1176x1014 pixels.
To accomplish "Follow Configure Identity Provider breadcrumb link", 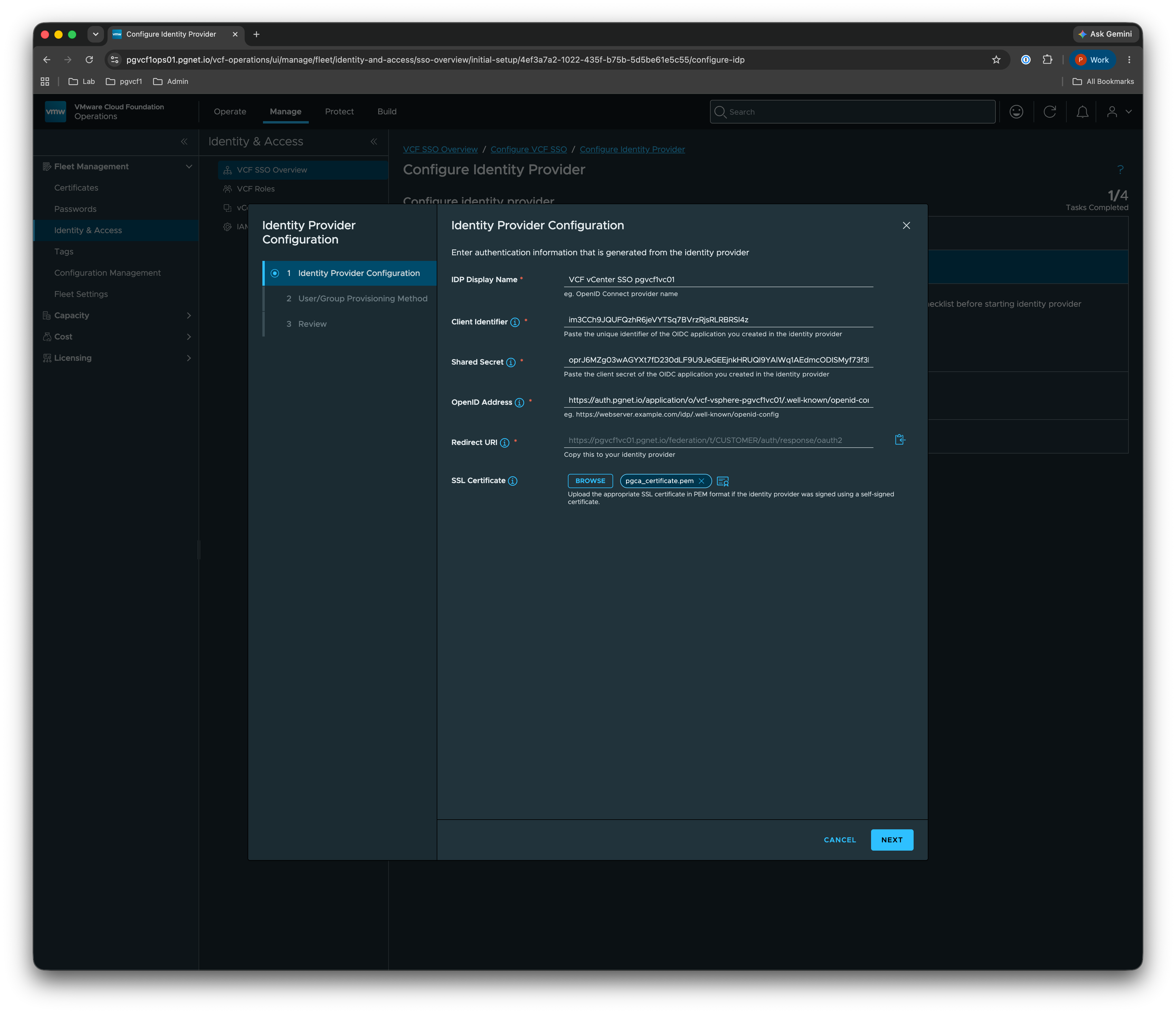I will [632, 149].
